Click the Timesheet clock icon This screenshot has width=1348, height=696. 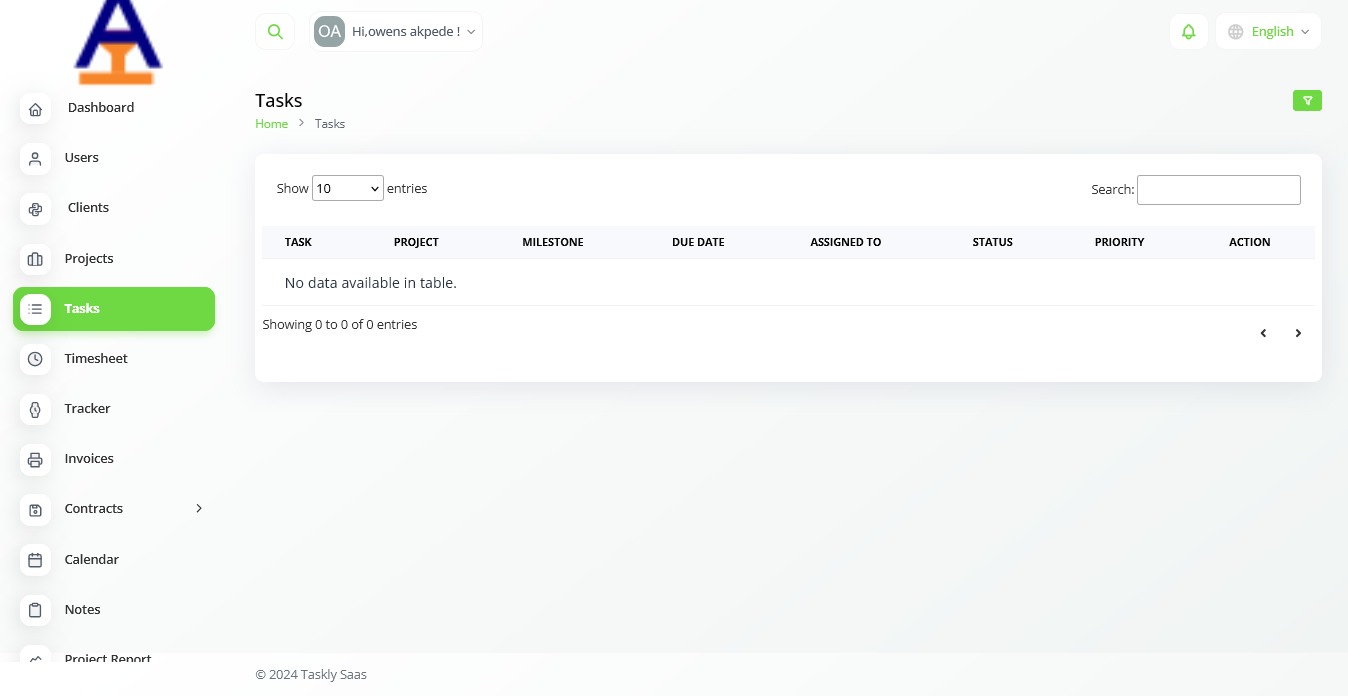(x=35, y=359)
